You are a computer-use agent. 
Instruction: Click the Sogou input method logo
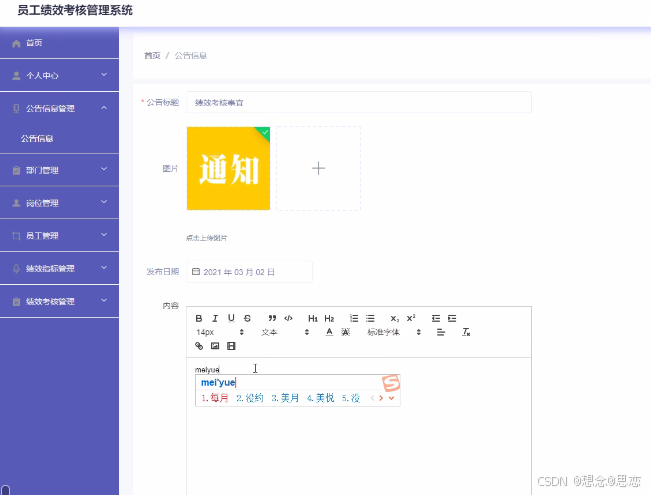[x=391, y=382]
